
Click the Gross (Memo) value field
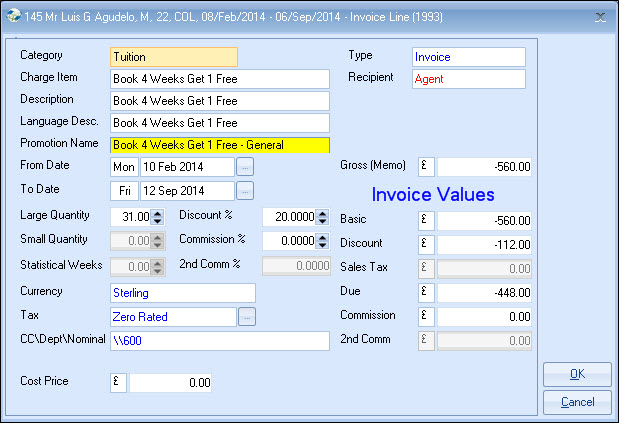click(486, 167)
